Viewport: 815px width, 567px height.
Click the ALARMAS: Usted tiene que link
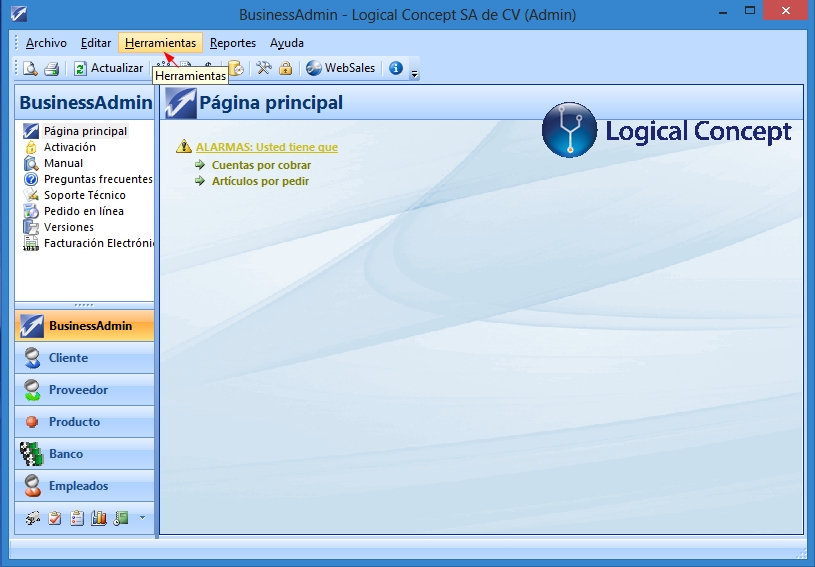267,147
